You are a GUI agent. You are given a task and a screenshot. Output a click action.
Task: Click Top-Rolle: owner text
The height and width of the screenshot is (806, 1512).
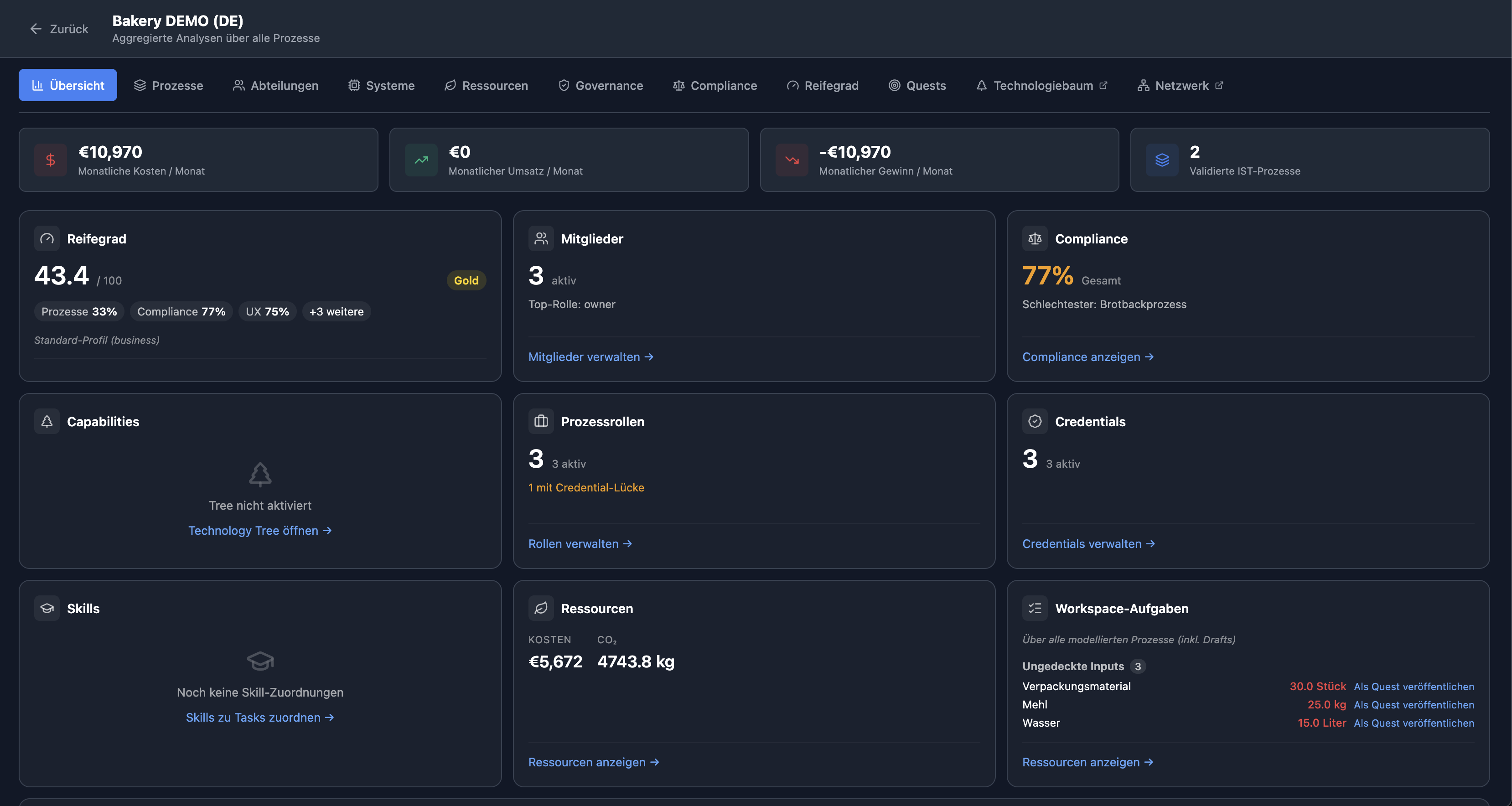click(x=572, y=304)
